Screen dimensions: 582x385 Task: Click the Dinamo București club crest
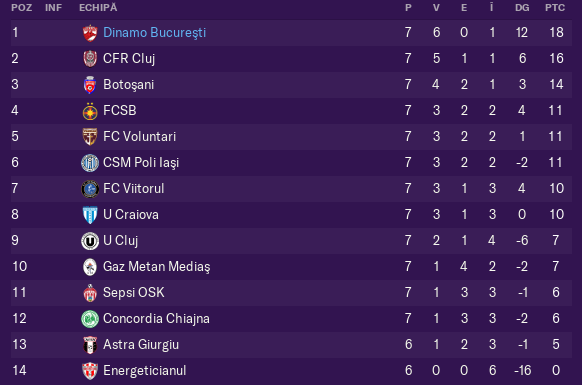point(90,33)
